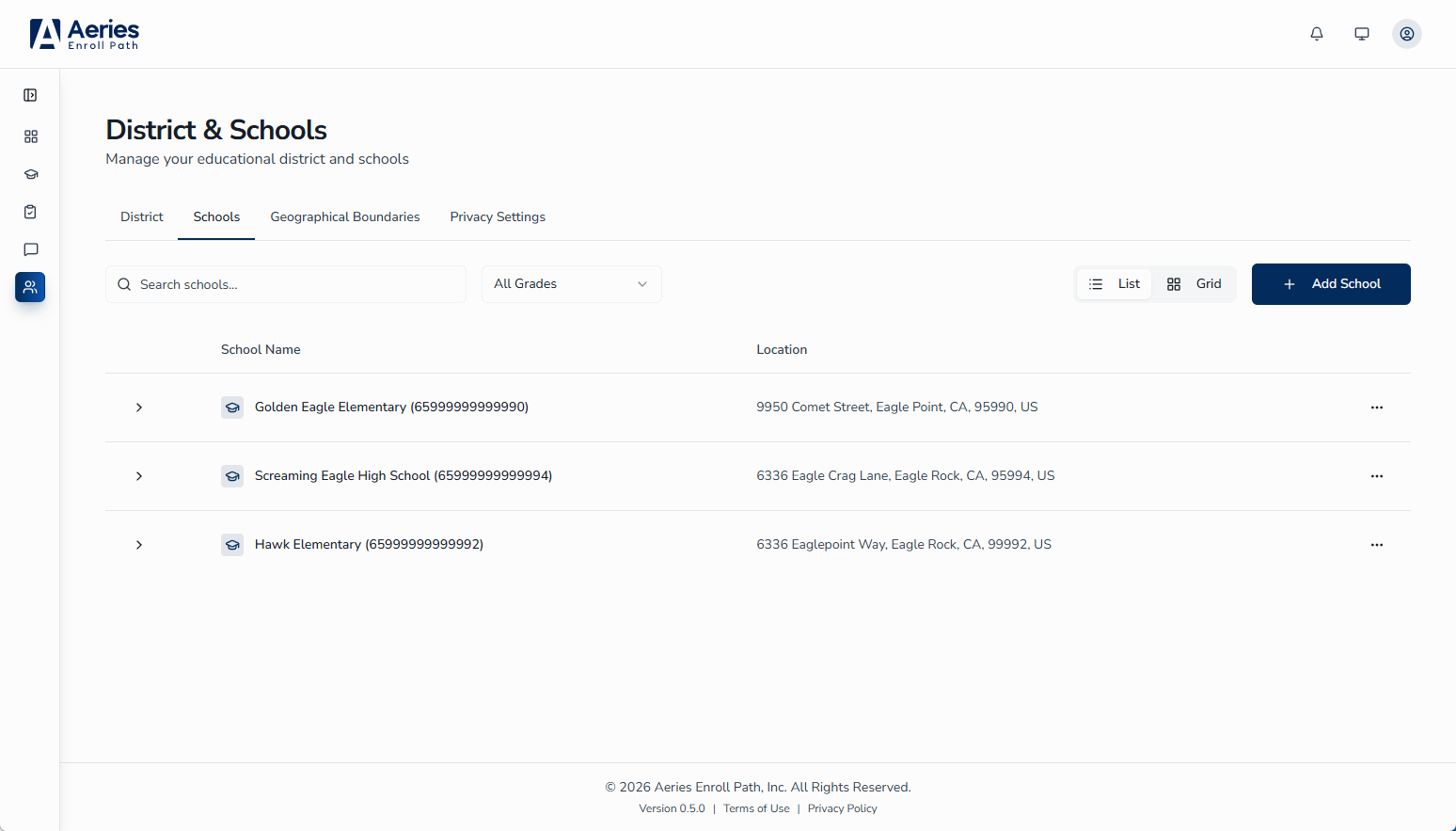Viewport: 1456px width, 831px height.
Task: Select Golden Eagle Elementary (65999999999990) name
Action: coord(391,408)
